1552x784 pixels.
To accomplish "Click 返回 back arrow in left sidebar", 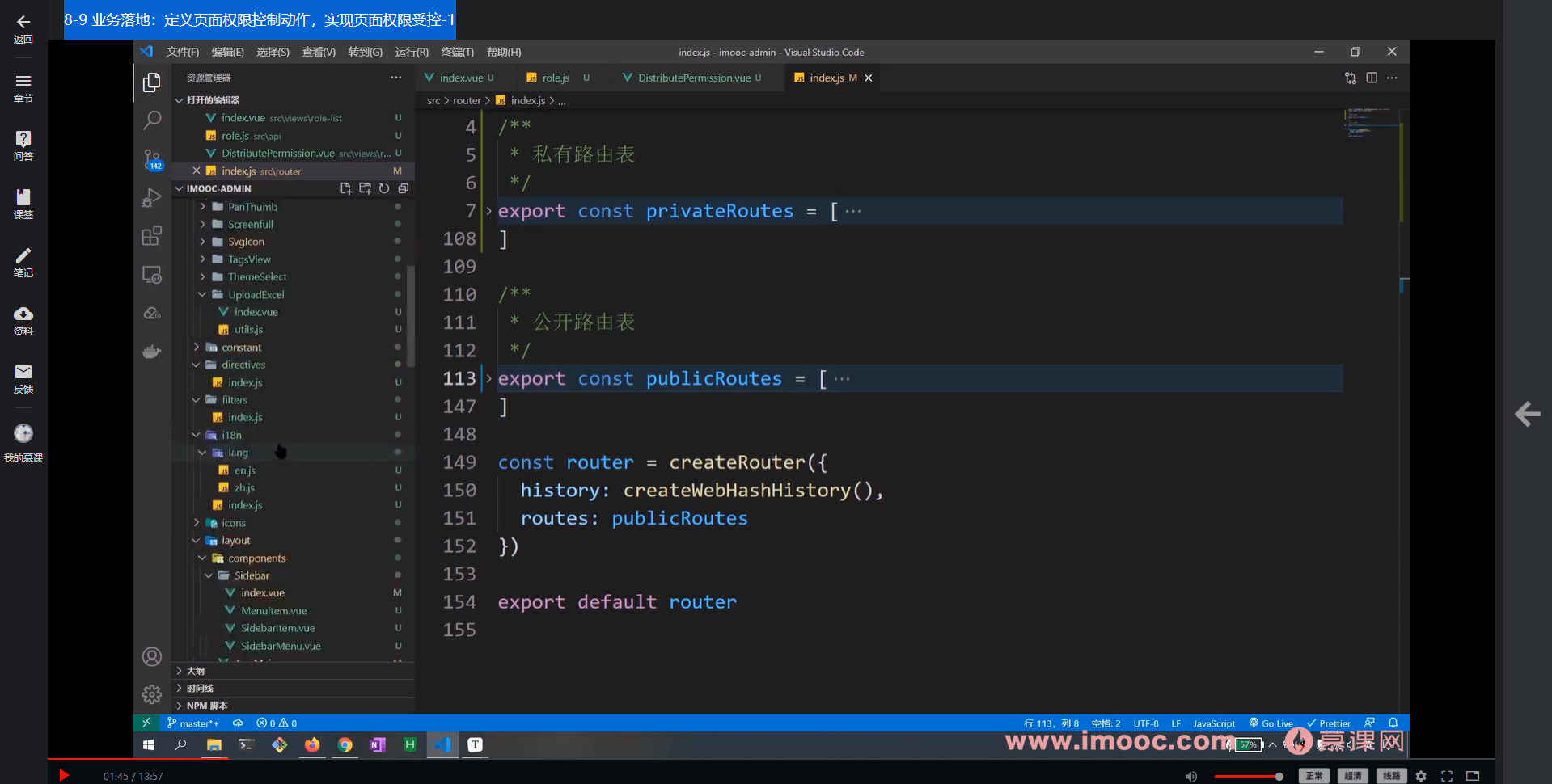I will pyautogui.click(x=23, y=29).
